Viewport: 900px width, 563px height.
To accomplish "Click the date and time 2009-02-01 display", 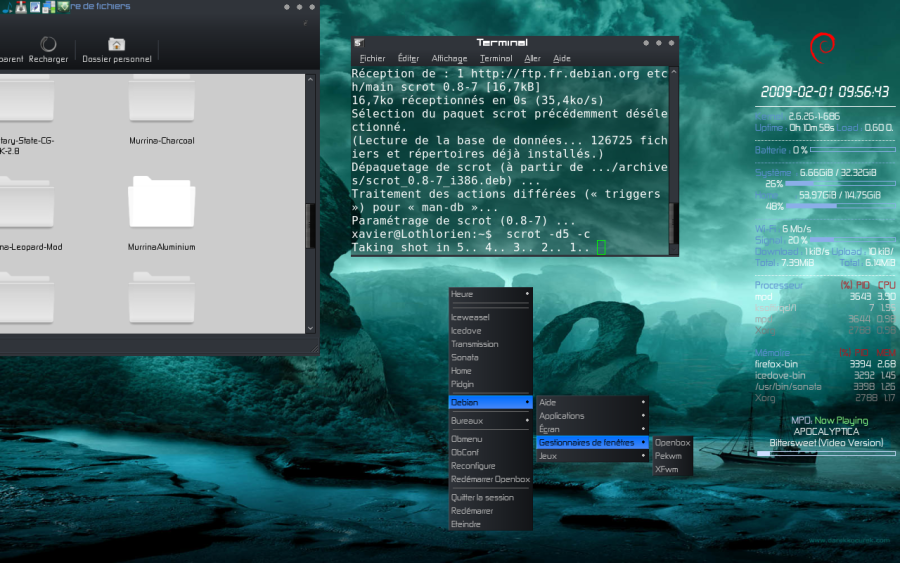I will coord(825,92).
